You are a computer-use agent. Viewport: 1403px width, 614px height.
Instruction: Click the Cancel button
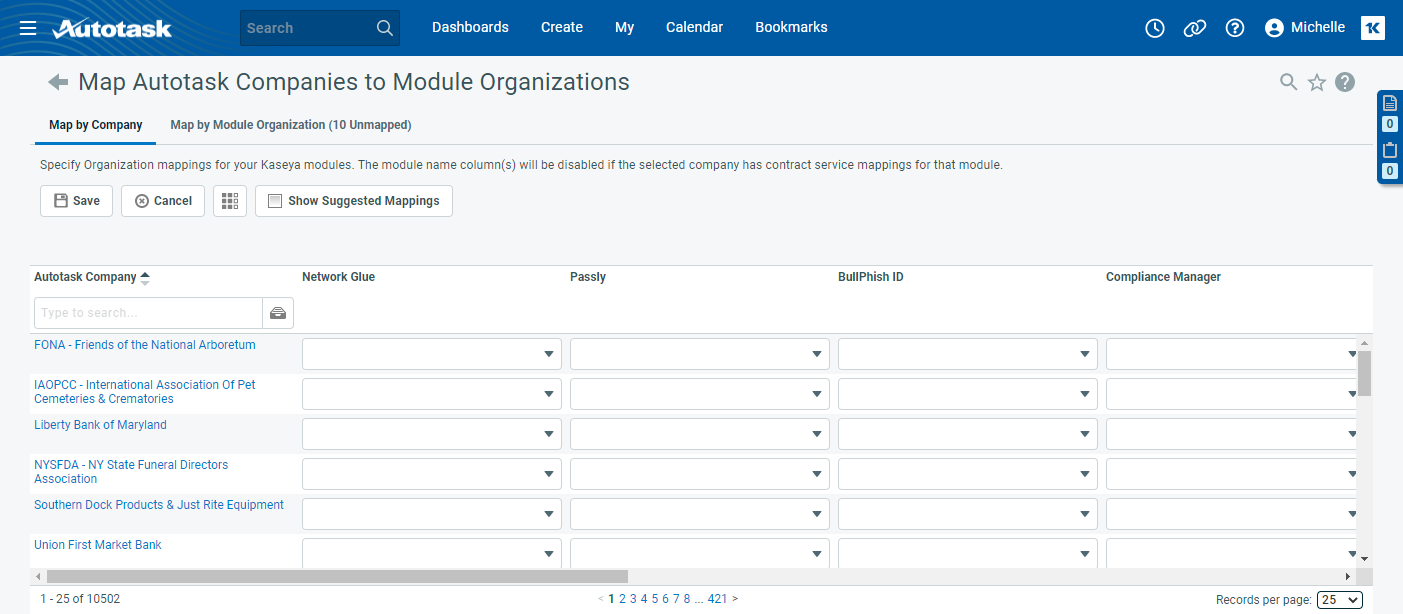point(163,201)
